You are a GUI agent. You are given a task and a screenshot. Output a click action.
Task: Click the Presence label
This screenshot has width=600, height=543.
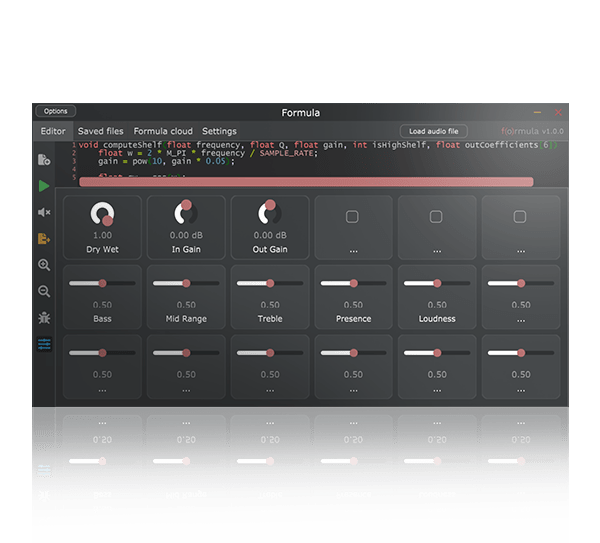(x=354, y=319)
